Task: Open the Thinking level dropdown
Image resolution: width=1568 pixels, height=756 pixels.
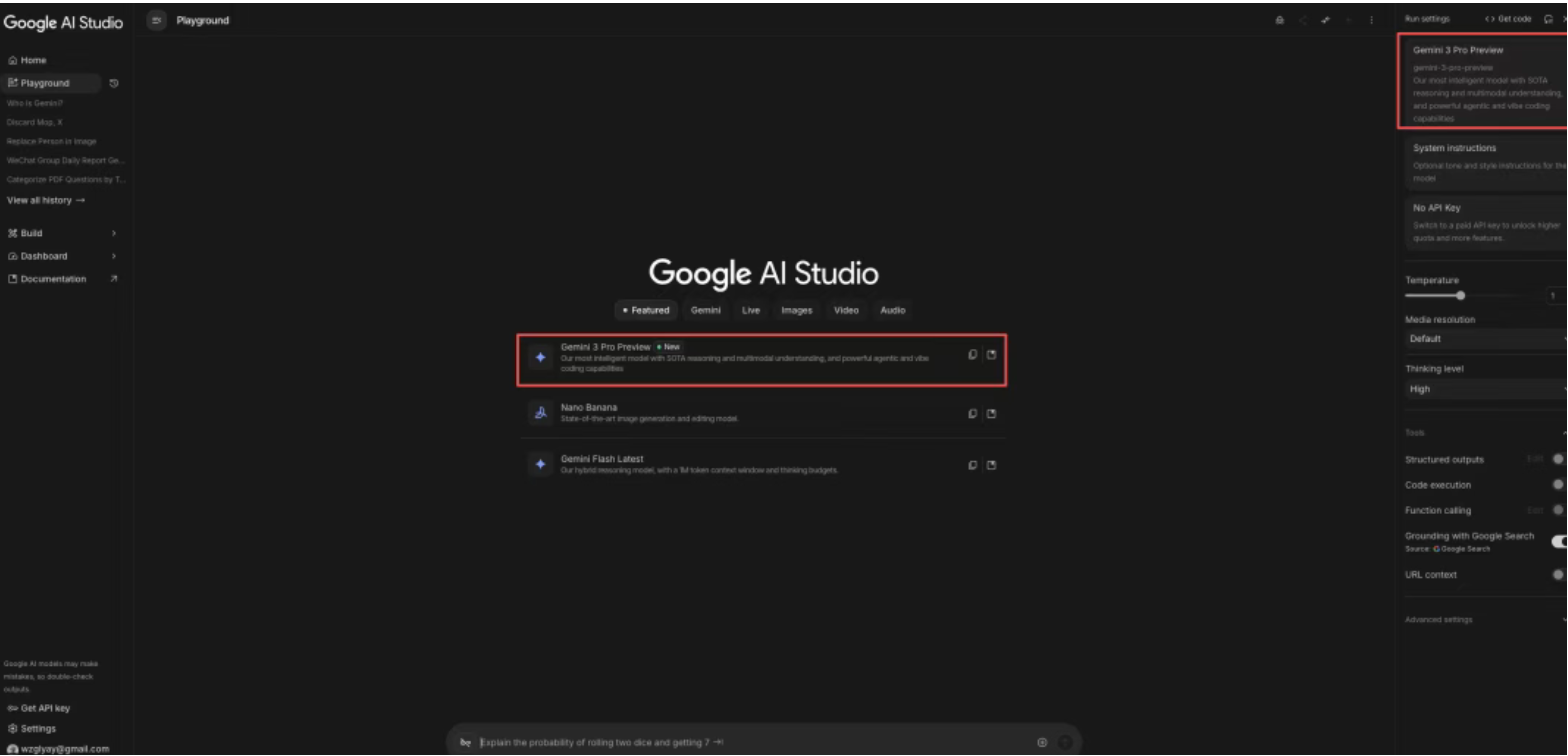Action: [x=1485, y=389]
